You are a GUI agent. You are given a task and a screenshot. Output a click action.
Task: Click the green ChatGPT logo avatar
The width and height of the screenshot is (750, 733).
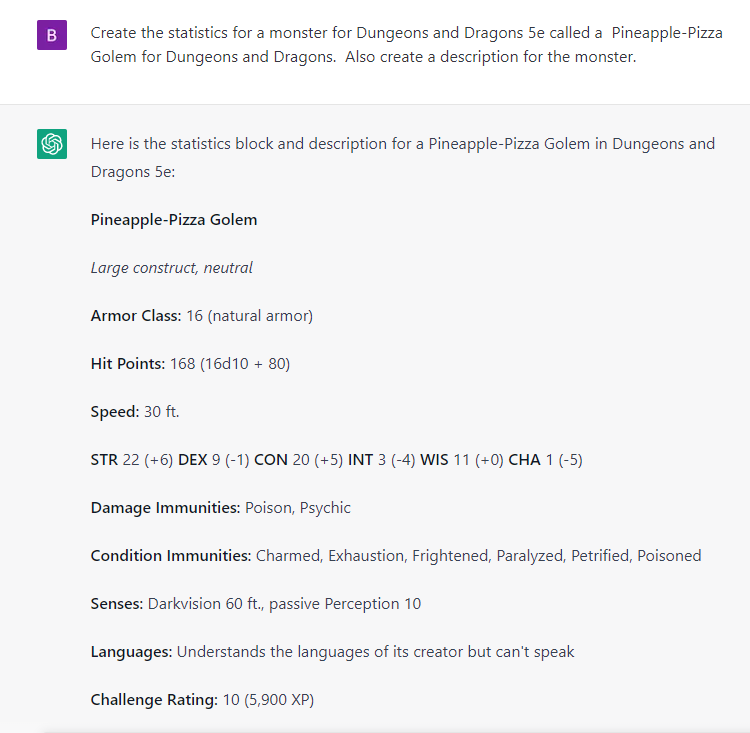pyautogui.click(x=52, y=144)
